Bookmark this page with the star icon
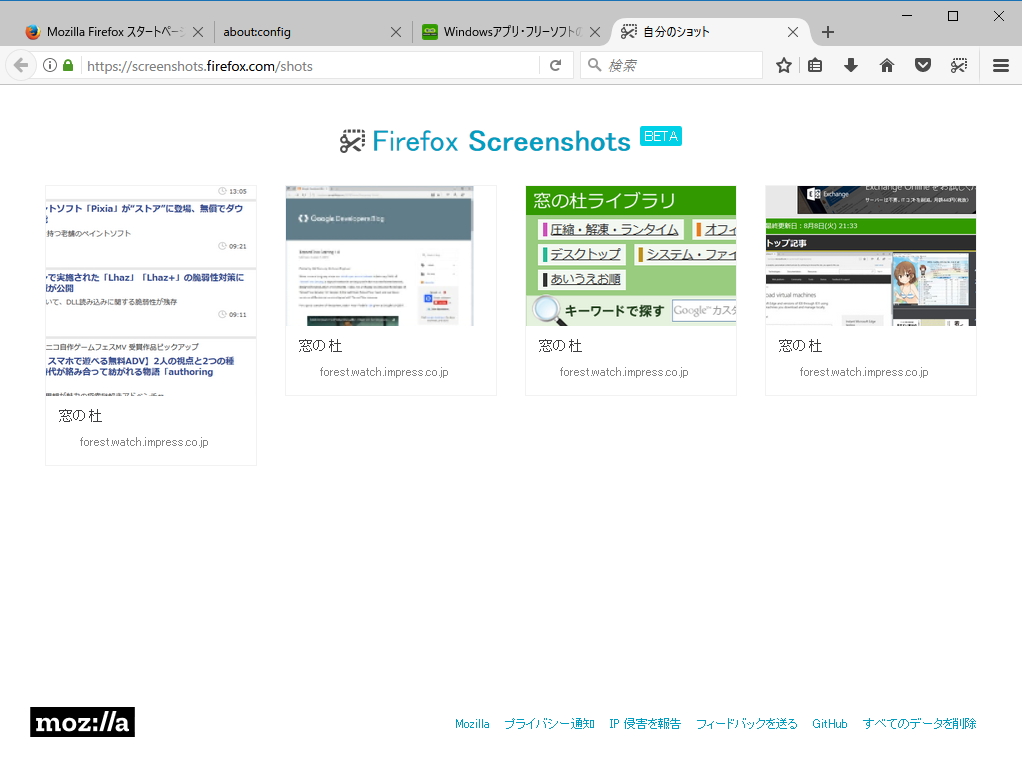1022x767 pixels. click(783, 65)
